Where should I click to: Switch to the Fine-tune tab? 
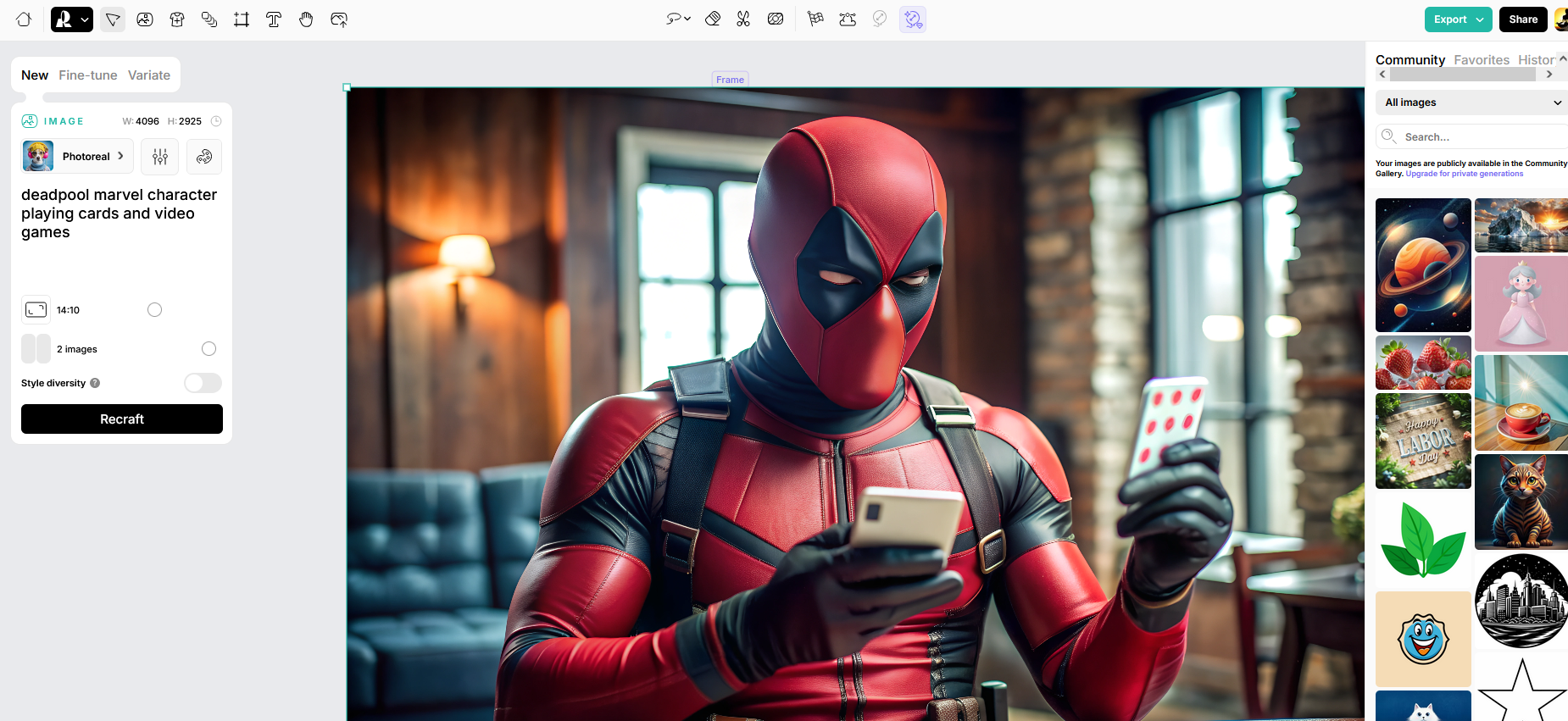tap(88, 75)
